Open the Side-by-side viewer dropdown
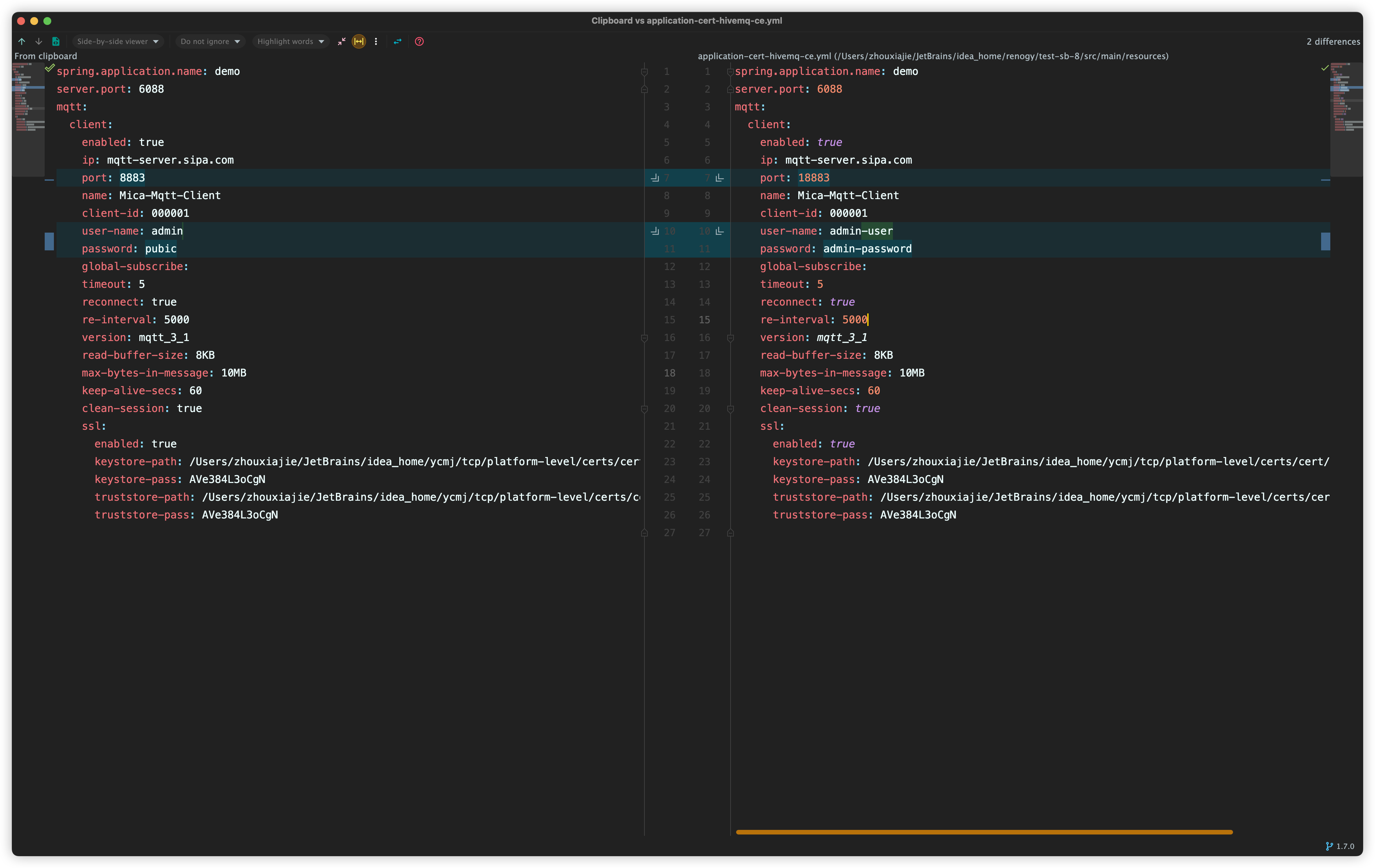This screenshot has height=868, width=1375. 118,41
